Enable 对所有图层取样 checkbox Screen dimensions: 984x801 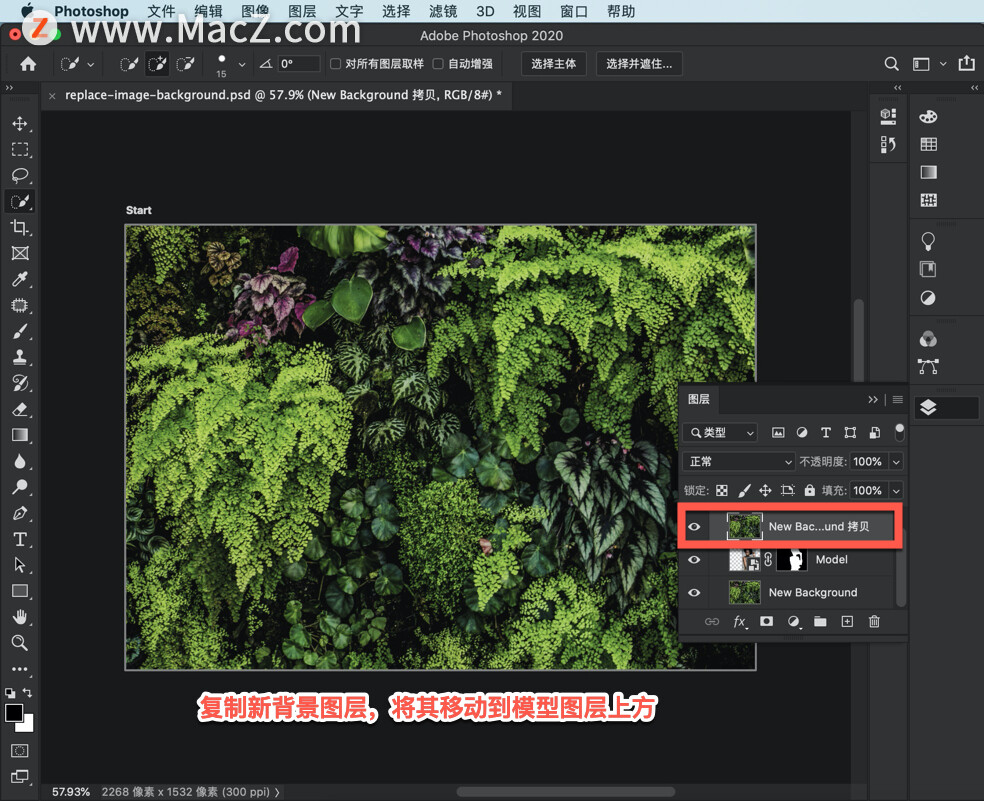(x=336, y=64)
